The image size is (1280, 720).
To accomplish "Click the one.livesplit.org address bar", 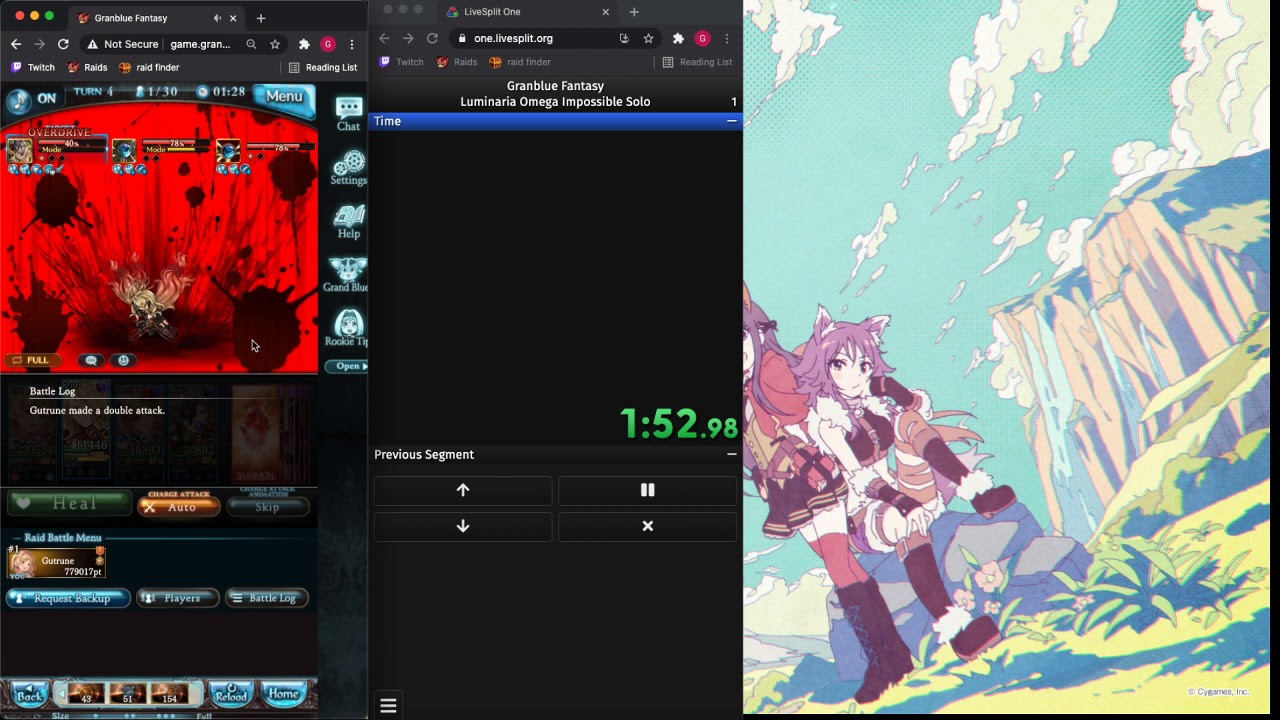I will pos(513,38).
